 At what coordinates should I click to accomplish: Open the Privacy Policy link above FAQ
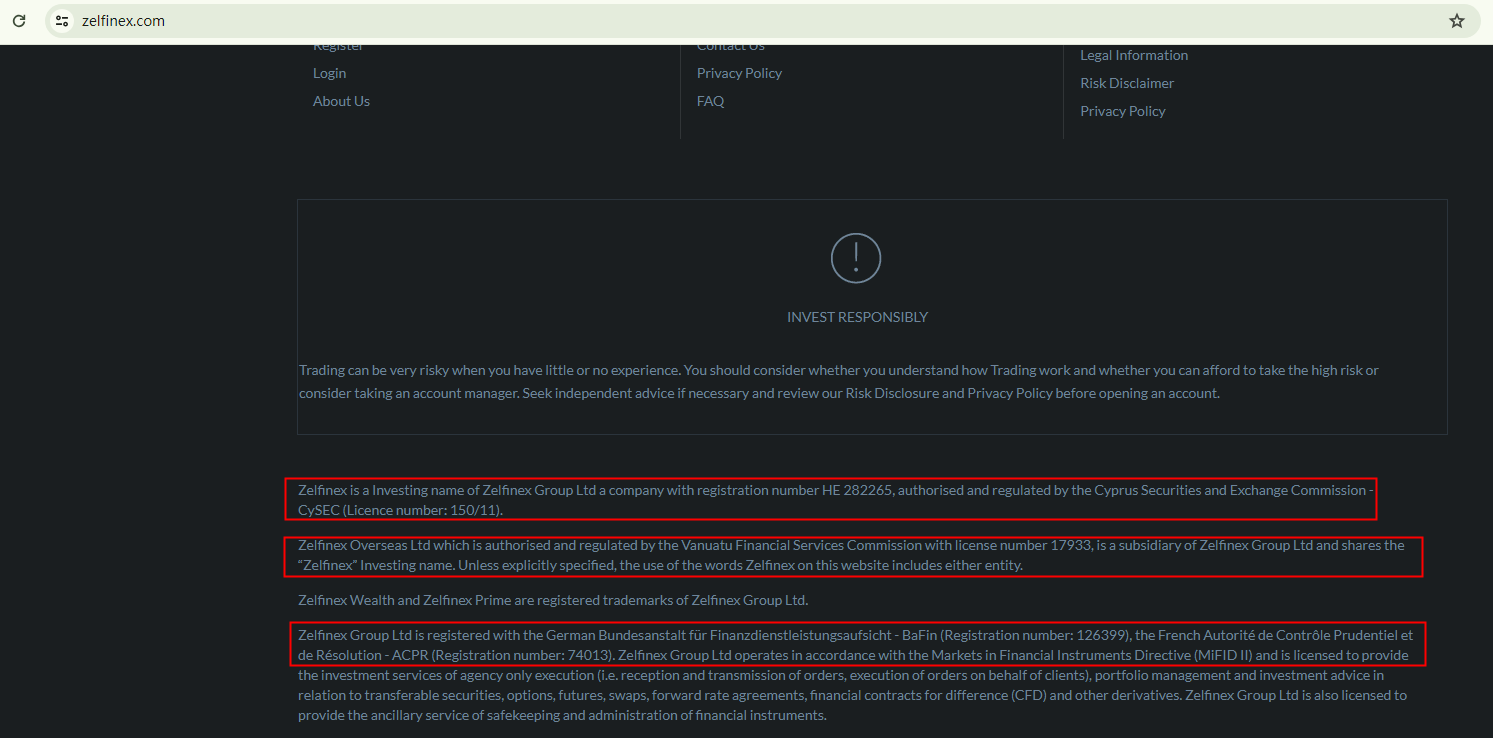[739, 73]
